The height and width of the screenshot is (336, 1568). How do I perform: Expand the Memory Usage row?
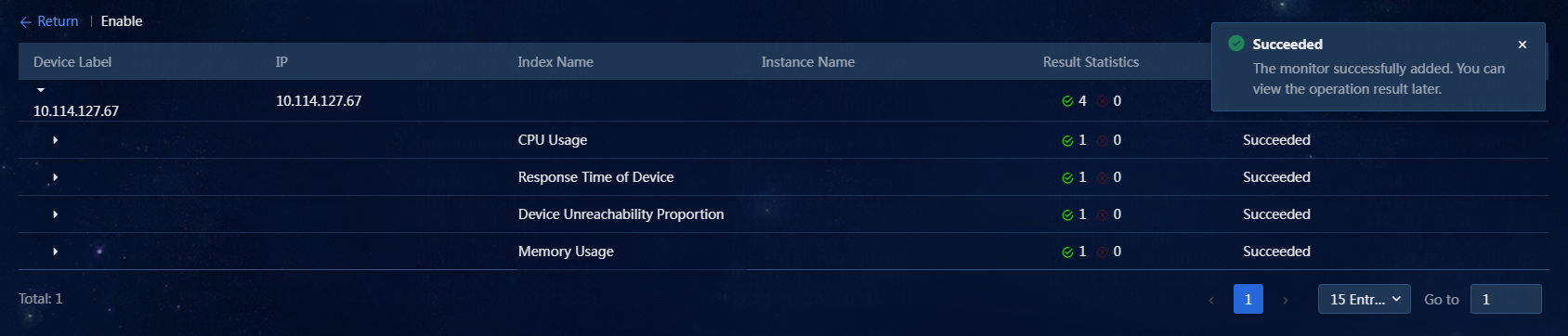coord(55,252)
